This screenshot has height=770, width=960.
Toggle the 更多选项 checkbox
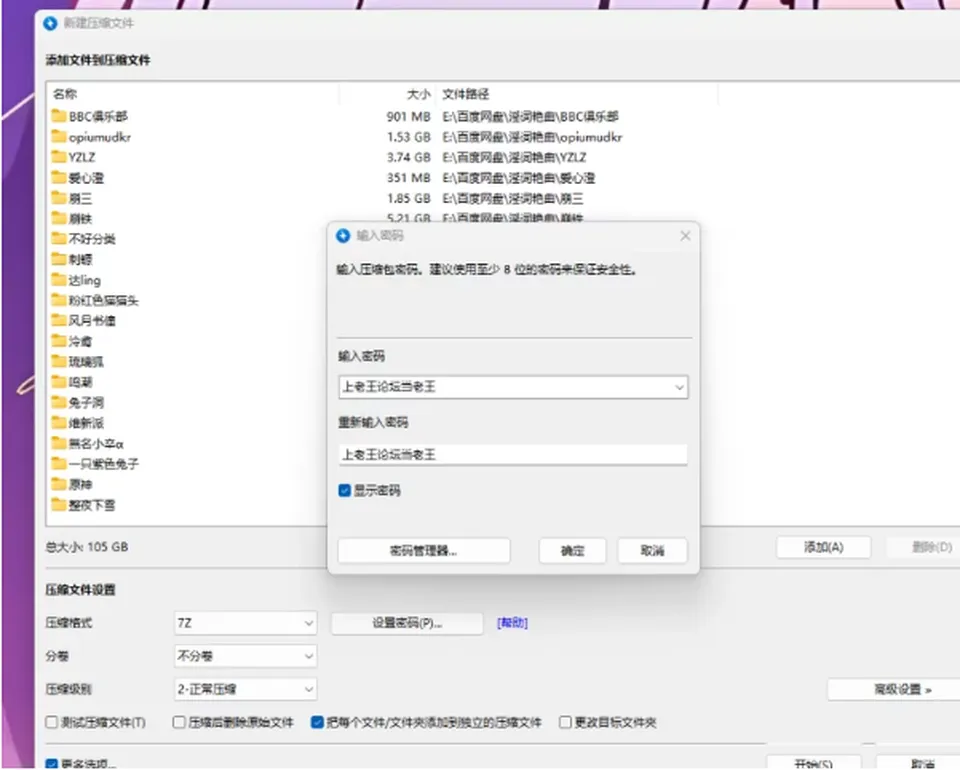[52, 764]
